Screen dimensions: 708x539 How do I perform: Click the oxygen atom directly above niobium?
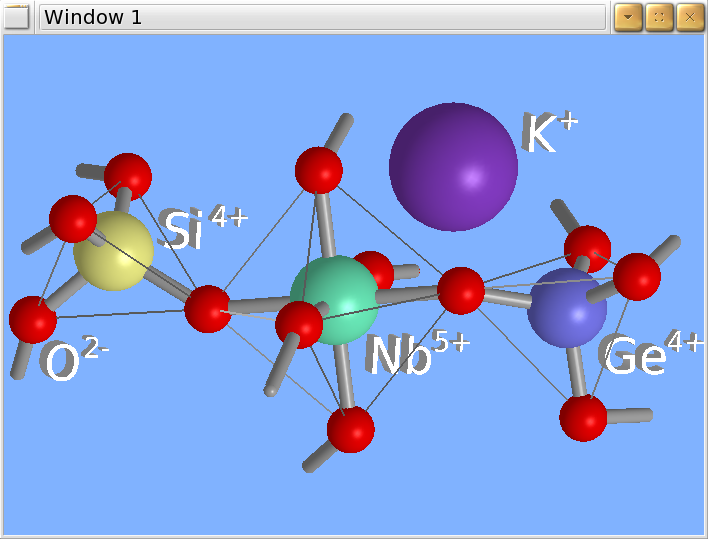319,170
